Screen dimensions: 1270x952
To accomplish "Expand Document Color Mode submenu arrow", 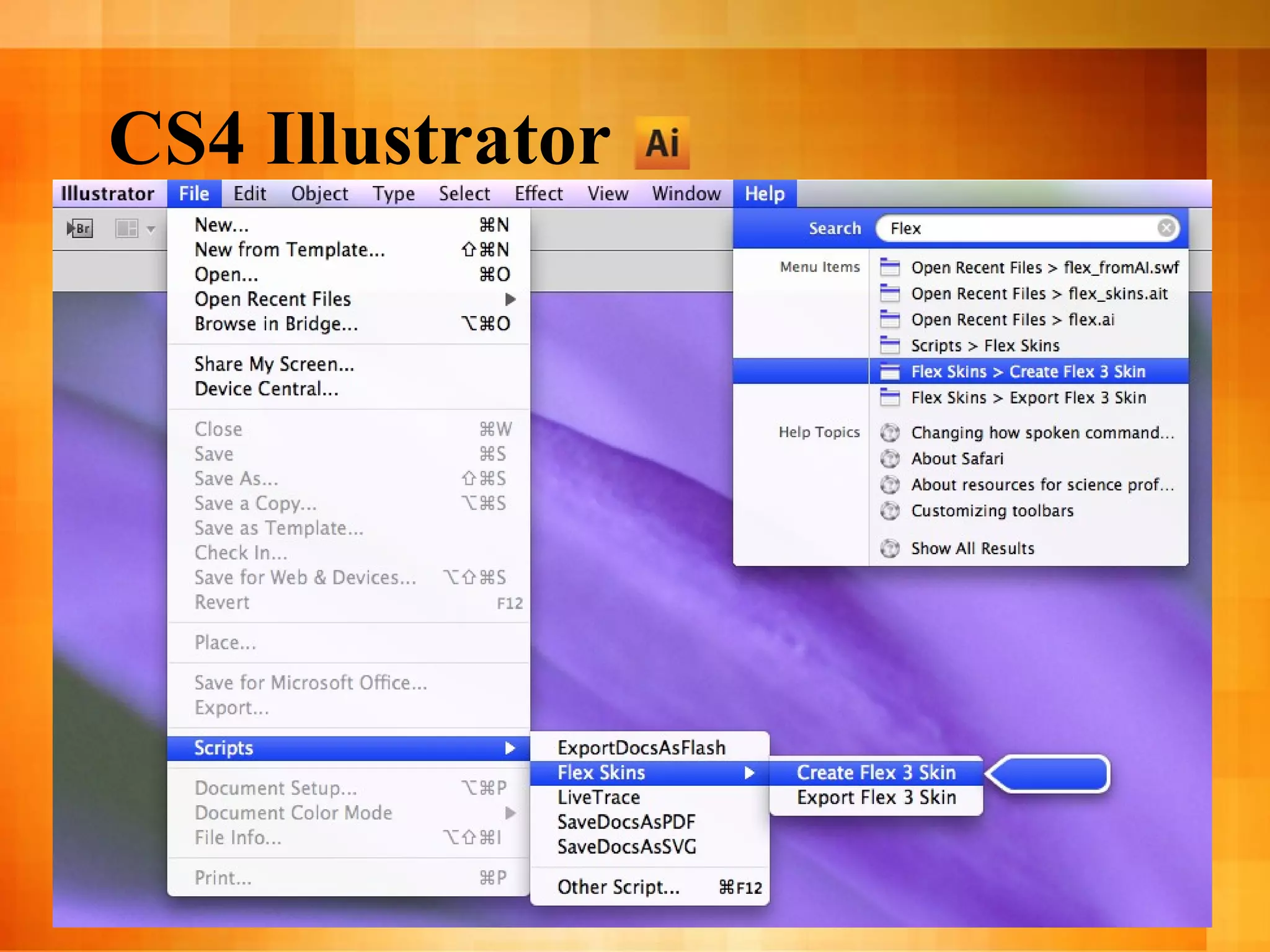I will coord(510,813).
